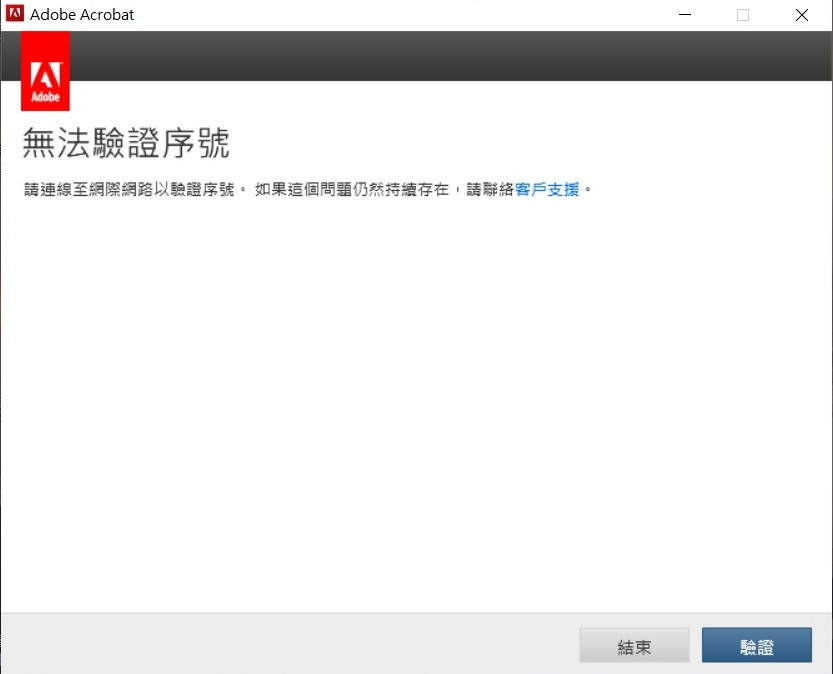Click the heading 無法驗證序號
The width and height of the screenshot is (833, 674).
point(126,143)
